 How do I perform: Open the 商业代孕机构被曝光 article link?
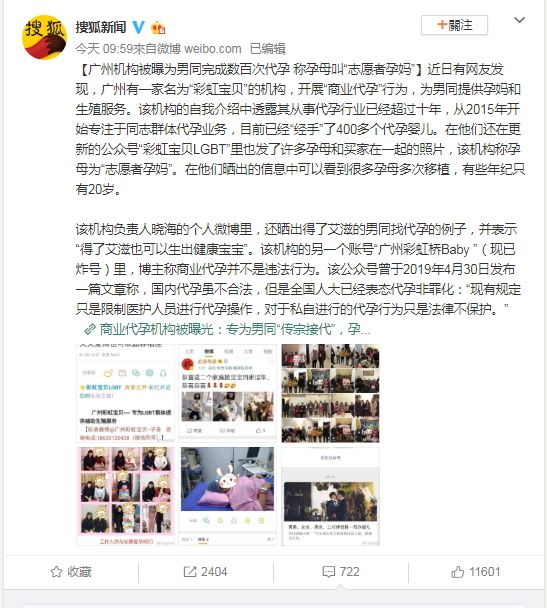(x=235, y=329)
